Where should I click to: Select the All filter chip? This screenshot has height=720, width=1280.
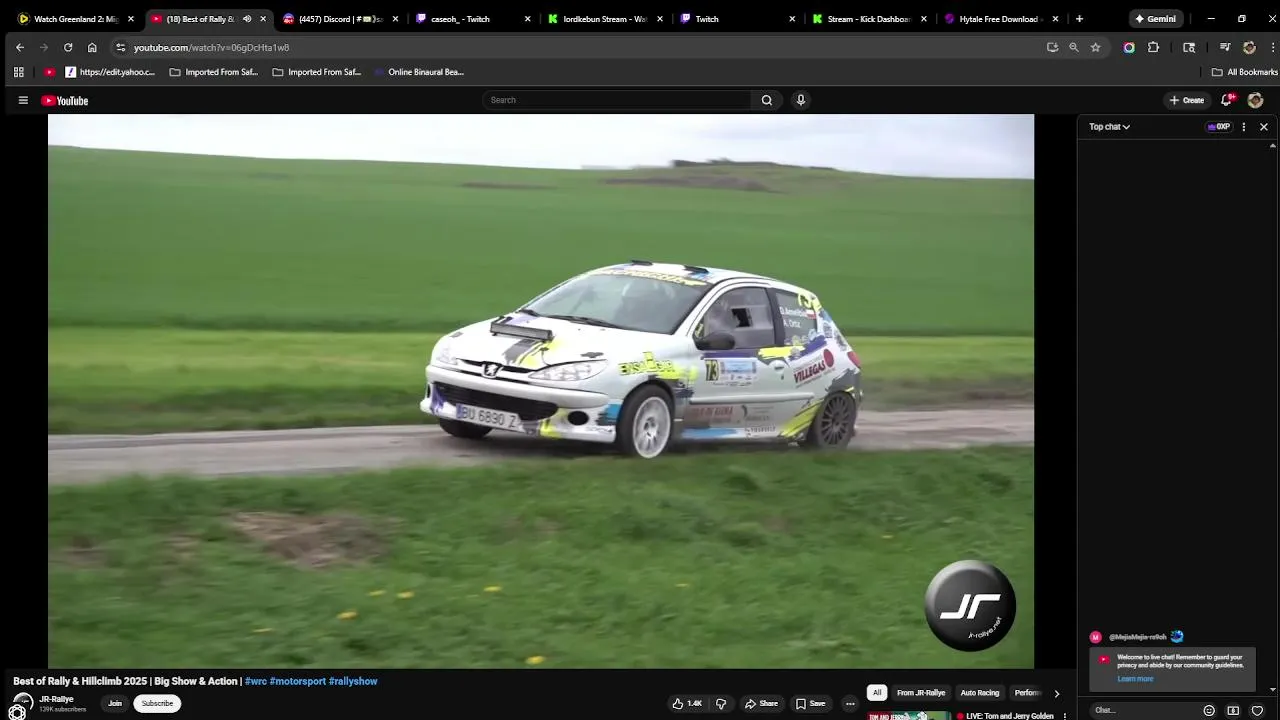coord(877,693)
